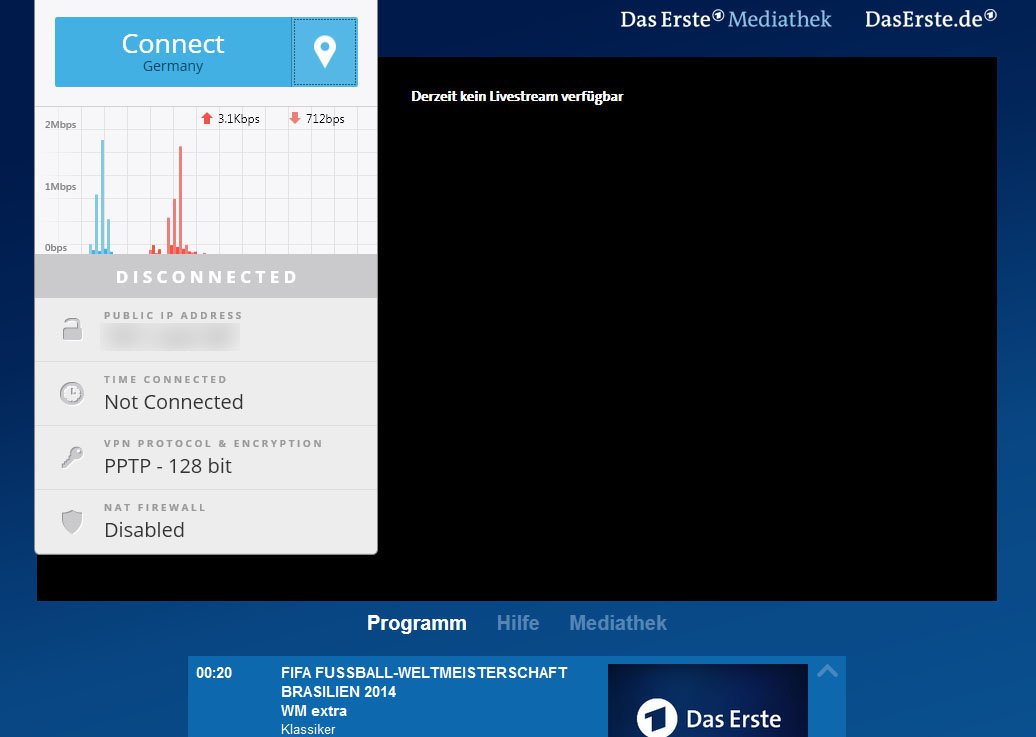The image size is (1036, 737).
Task: Click the 3.1Kbps upload rate text
Action: (x=239, y=119)
